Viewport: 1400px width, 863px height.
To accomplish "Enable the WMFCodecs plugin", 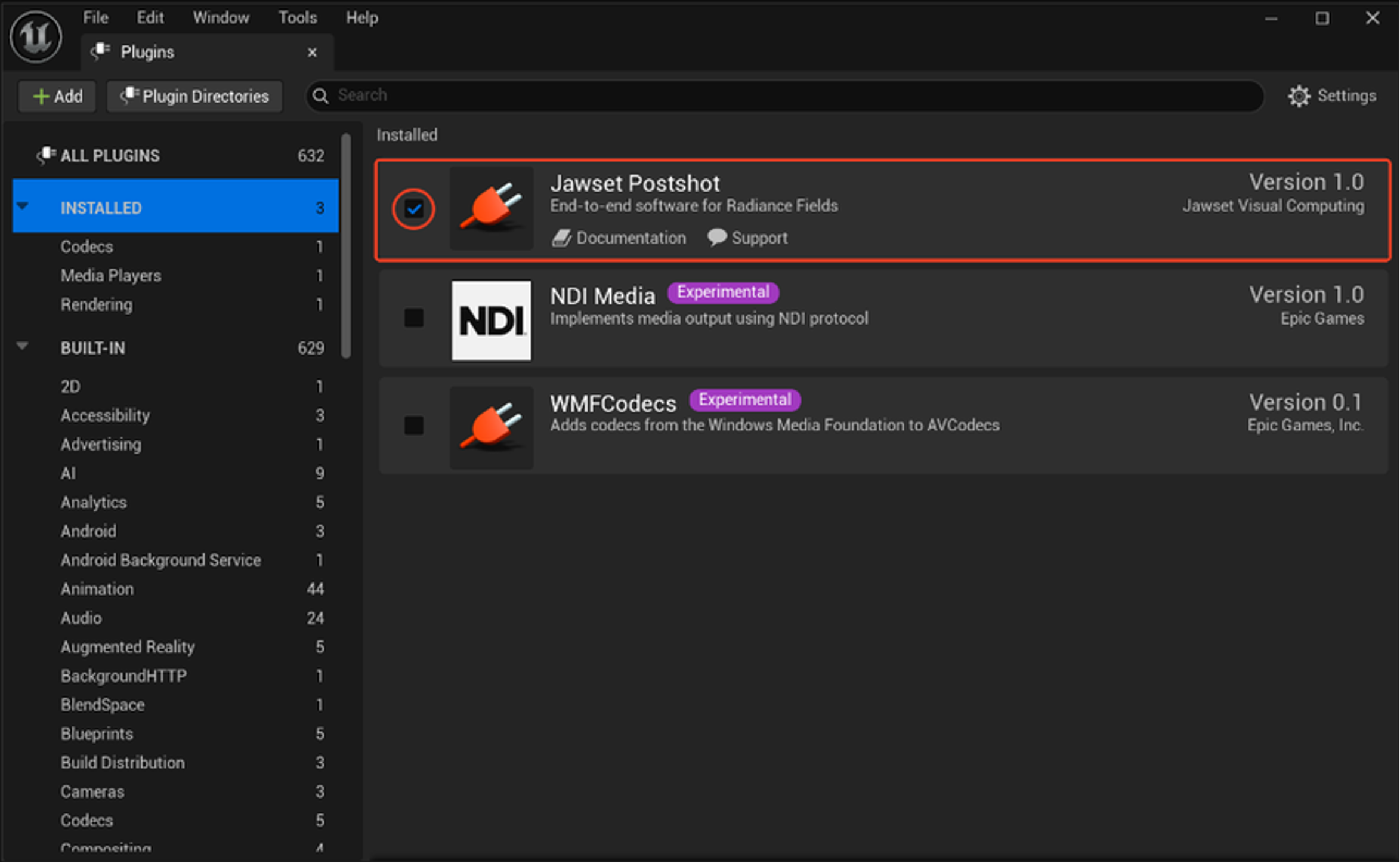I will [x=414, y=426].
